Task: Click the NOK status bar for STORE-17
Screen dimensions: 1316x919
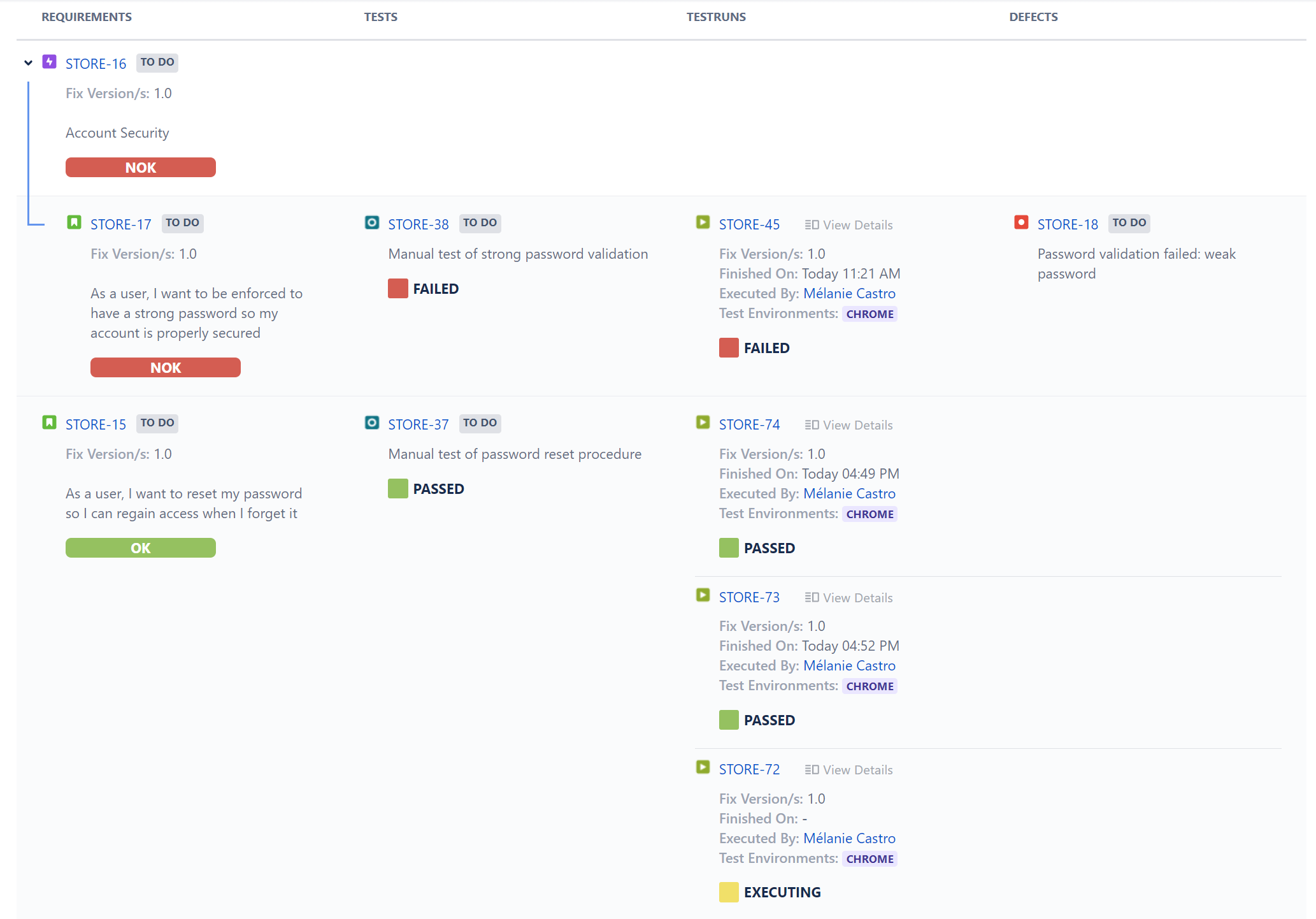Action: [x=166, y=368]
